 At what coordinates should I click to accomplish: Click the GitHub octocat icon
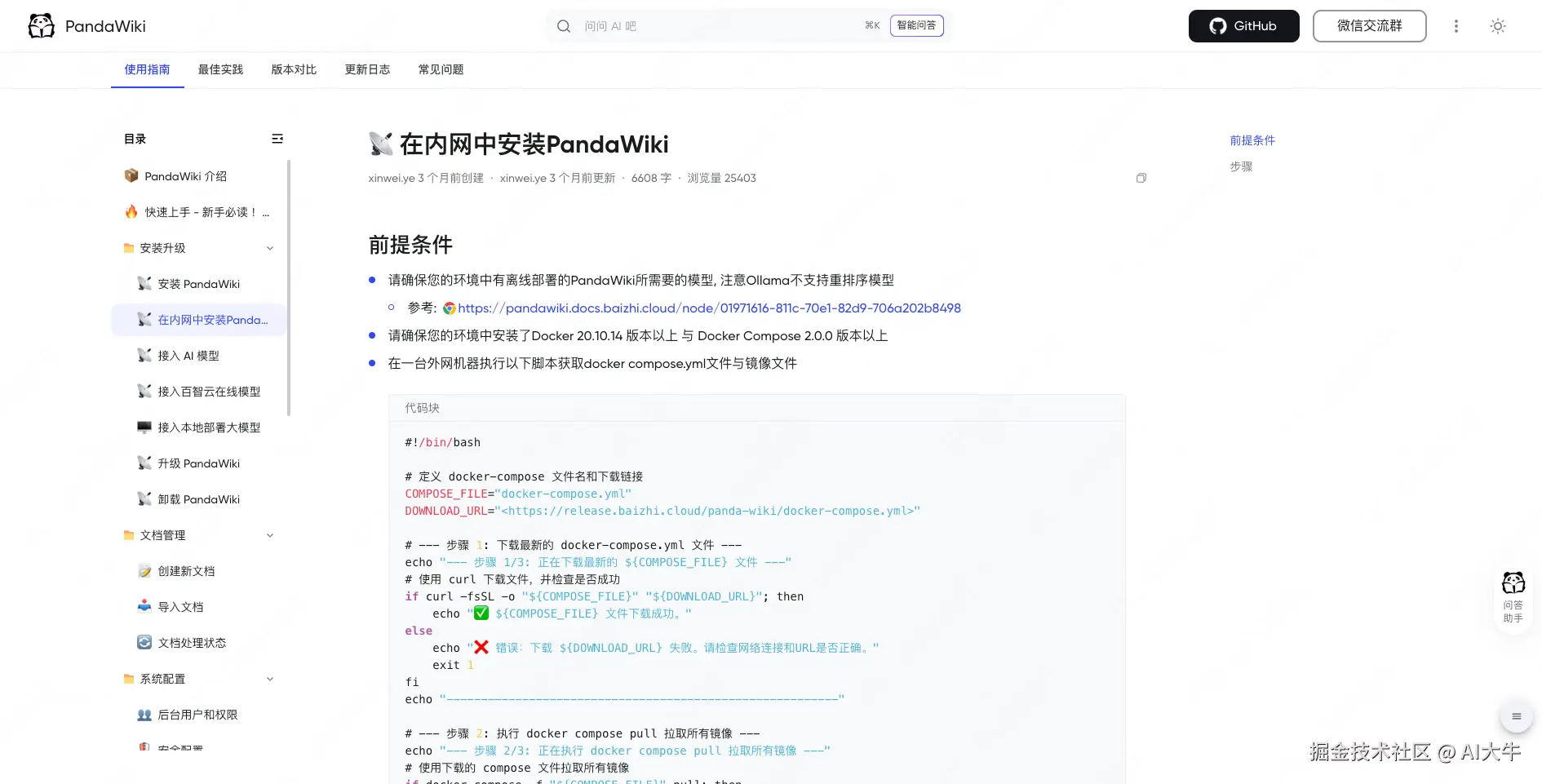pos(1218,26)
